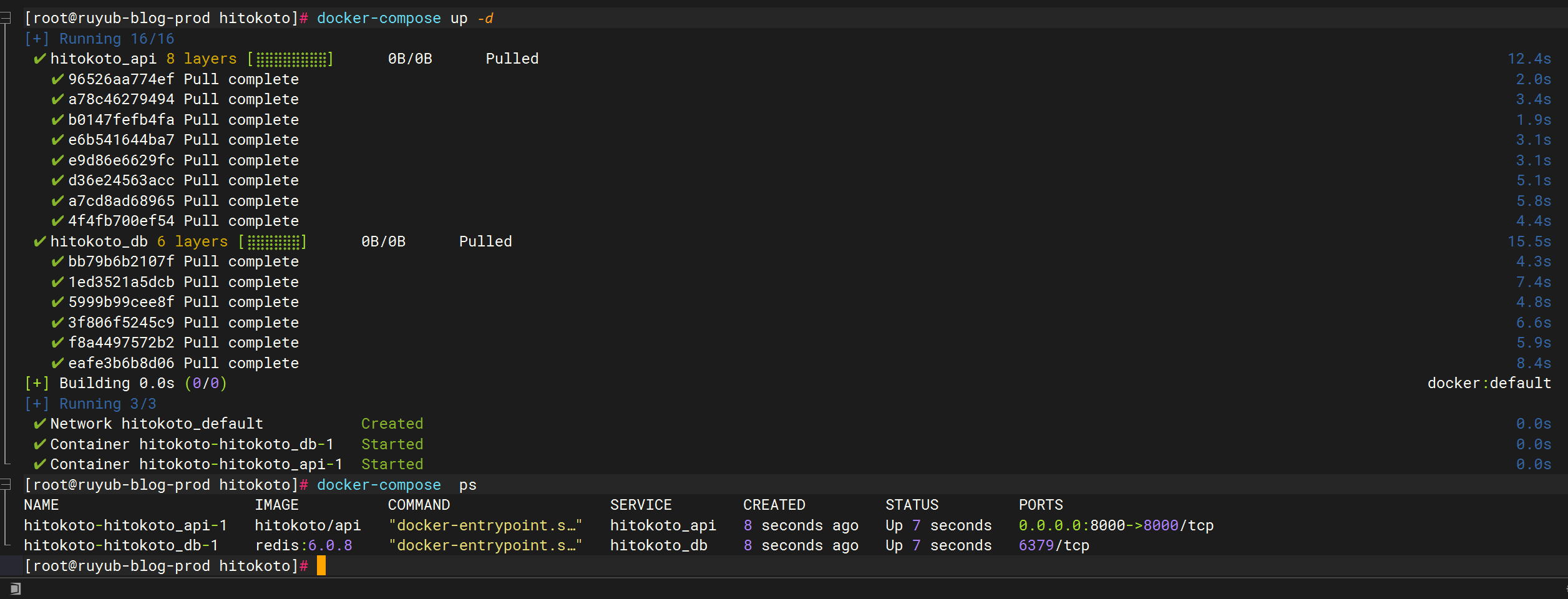1568x599 pixels.
Task: Collapse the docker-compose up -d command block
Action: point(6,18)
